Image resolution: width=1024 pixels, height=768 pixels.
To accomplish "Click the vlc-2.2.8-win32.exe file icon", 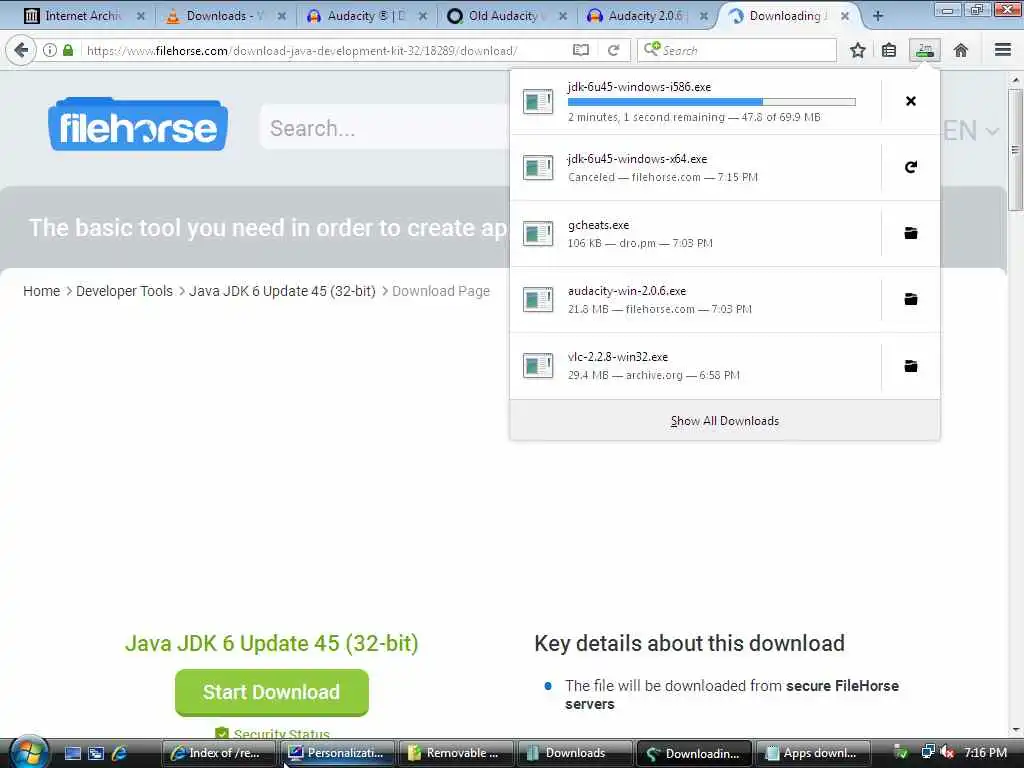I will (538, 366).
